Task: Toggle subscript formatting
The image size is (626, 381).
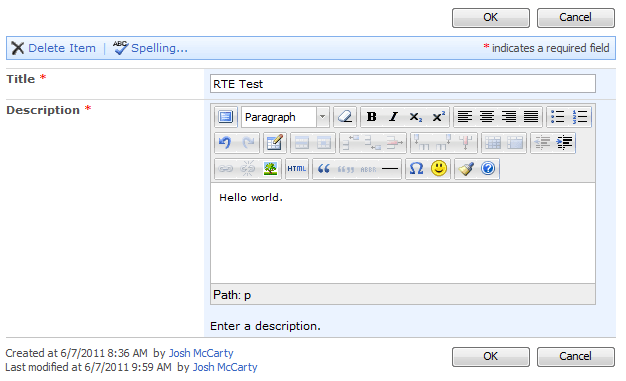Action: click(x=416, y=117)
